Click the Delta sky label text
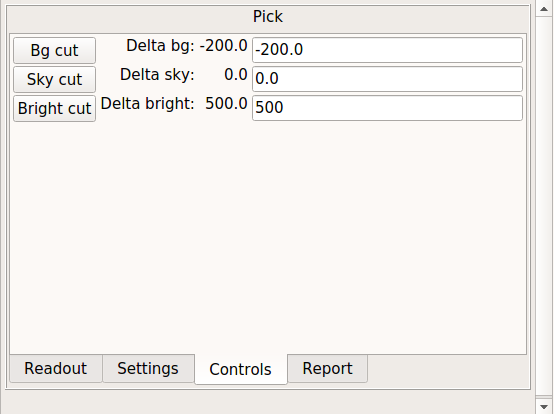 [x=157, y=75]
